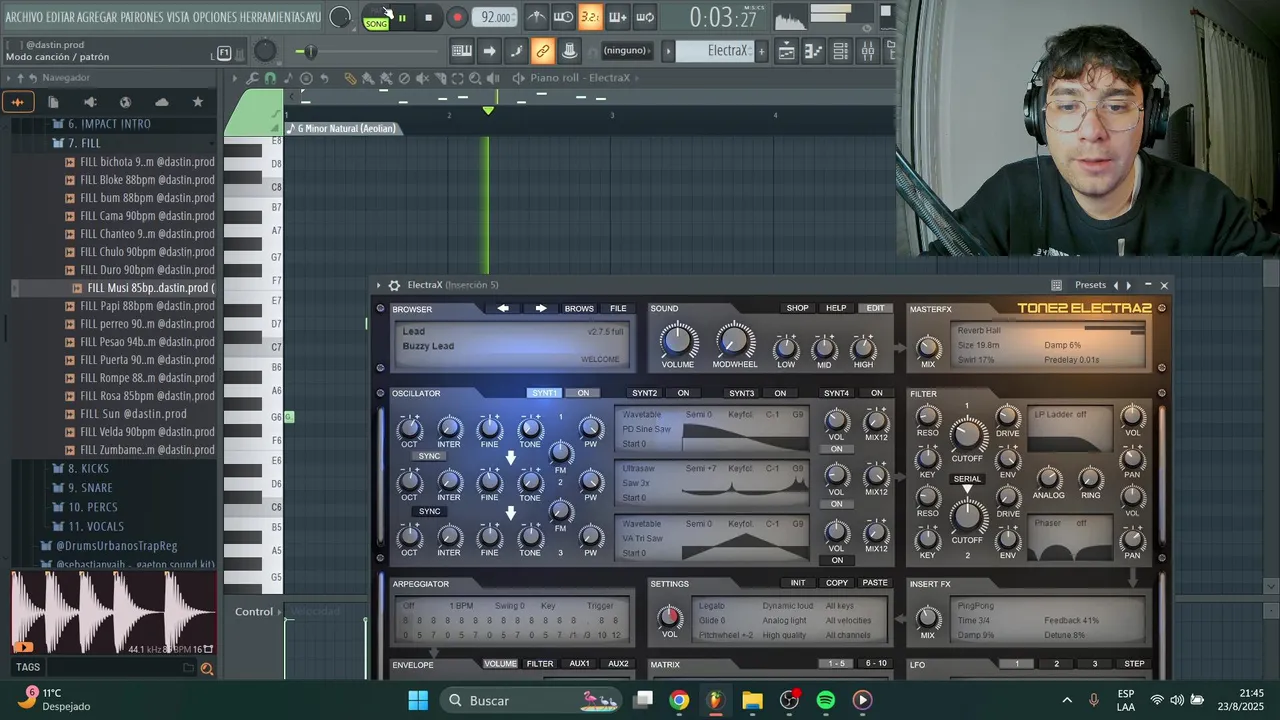
Task: Click the pause button in the transport bar
Action: pos(402,17)
